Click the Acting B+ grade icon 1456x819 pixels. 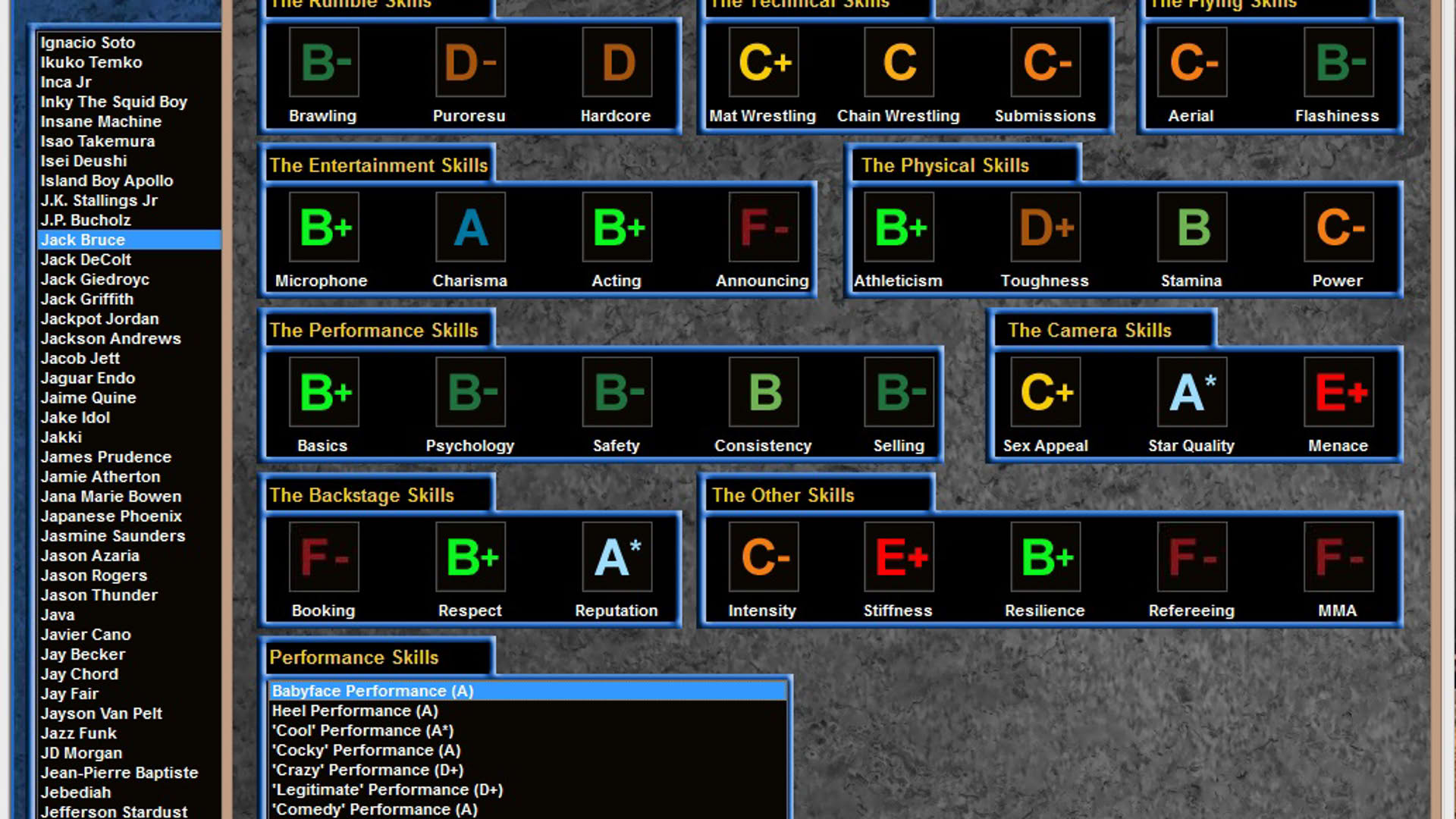point(617,227)
